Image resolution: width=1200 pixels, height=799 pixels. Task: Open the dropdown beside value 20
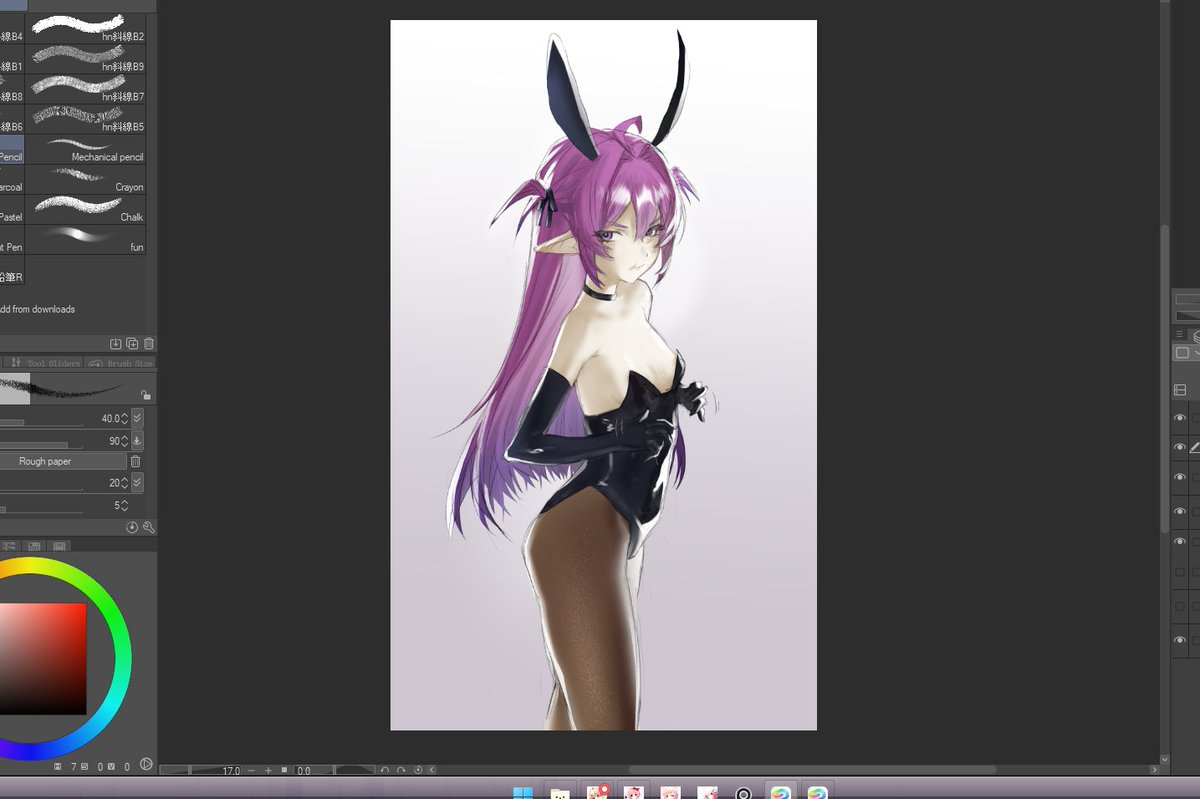pyautogui.click(x=137, y=482)
